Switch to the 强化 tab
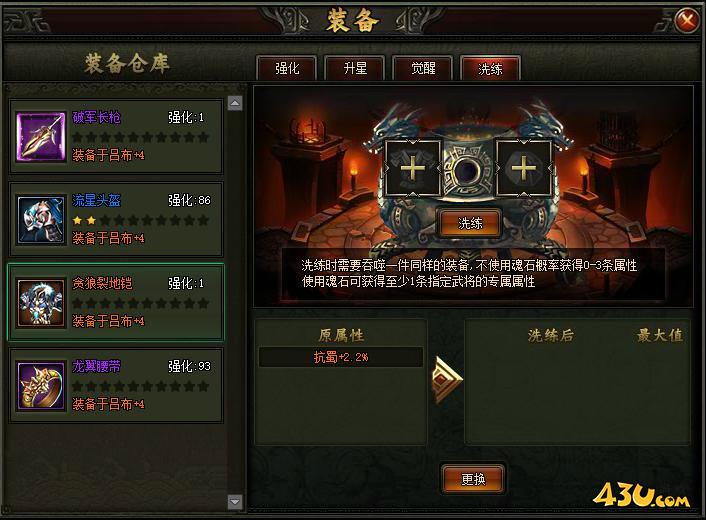The height and width of the screenshot is (520, 706). pyautogui.click(x=287, y=68)
